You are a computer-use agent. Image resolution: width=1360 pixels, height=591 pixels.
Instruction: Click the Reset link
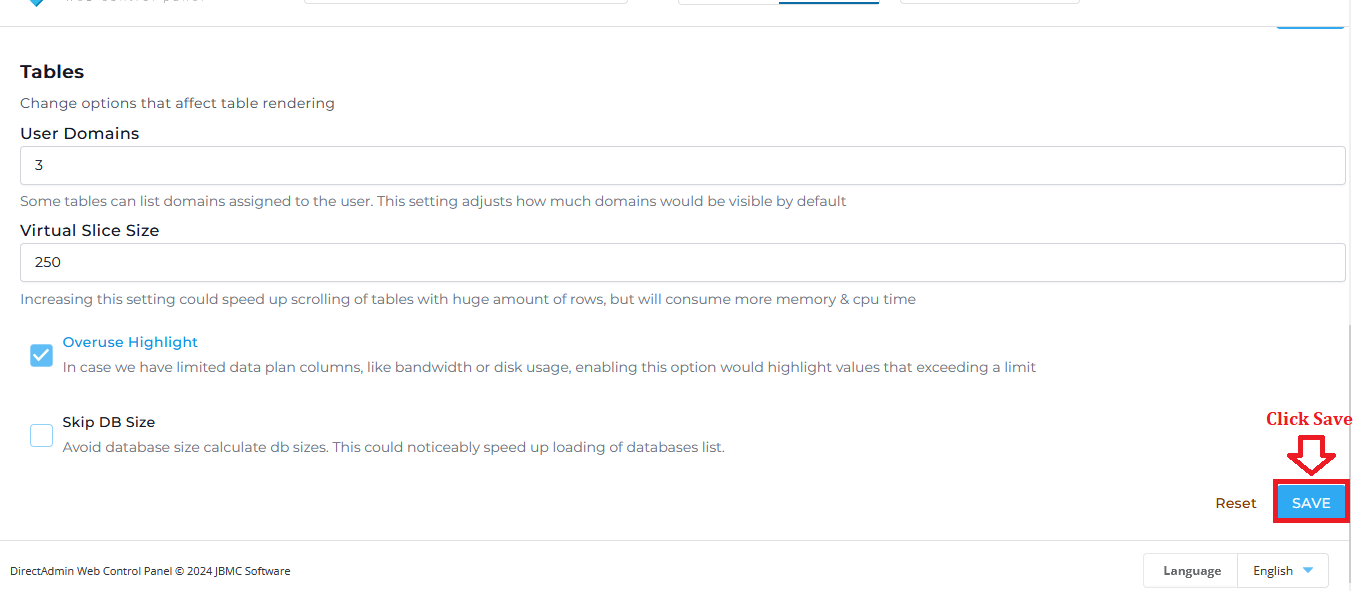pyautogui.click(x=1236, y=503)
